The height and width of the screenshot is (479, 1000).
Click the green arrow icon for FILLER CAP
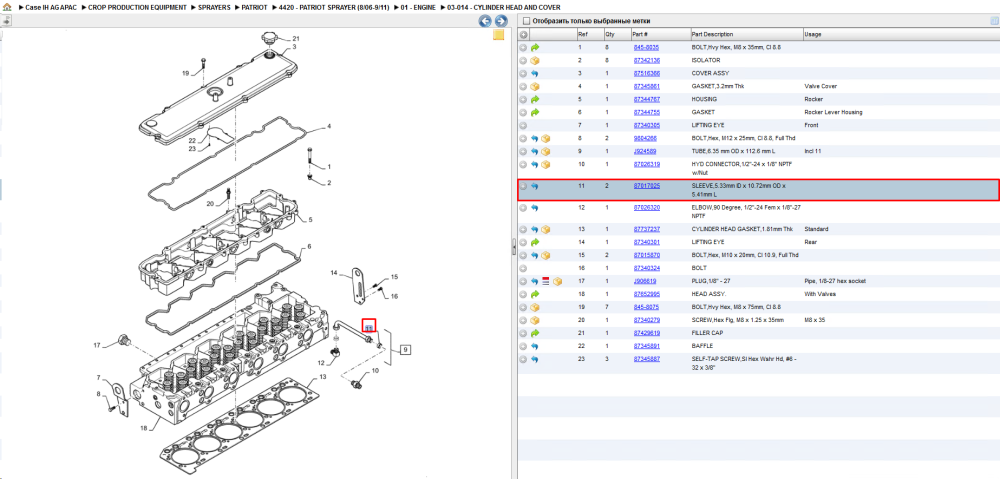tap(535, 333)
